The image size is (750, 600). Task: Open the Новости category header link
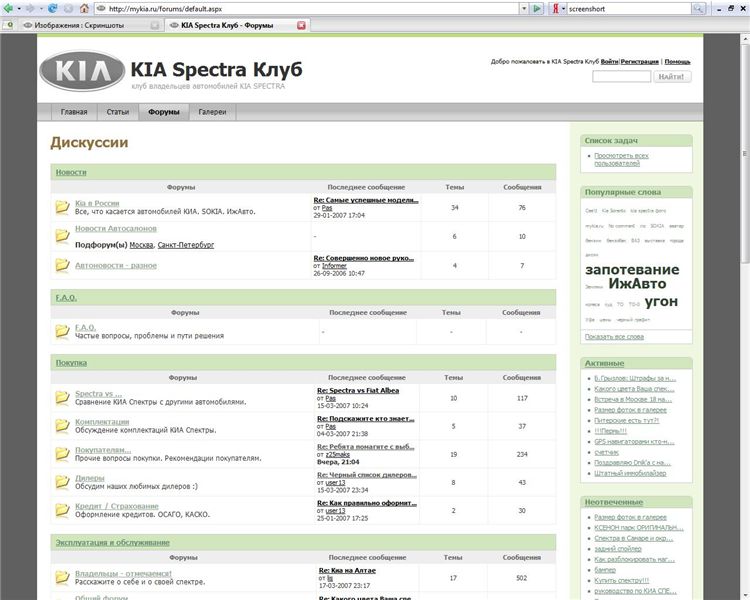[x=71, y=172]
